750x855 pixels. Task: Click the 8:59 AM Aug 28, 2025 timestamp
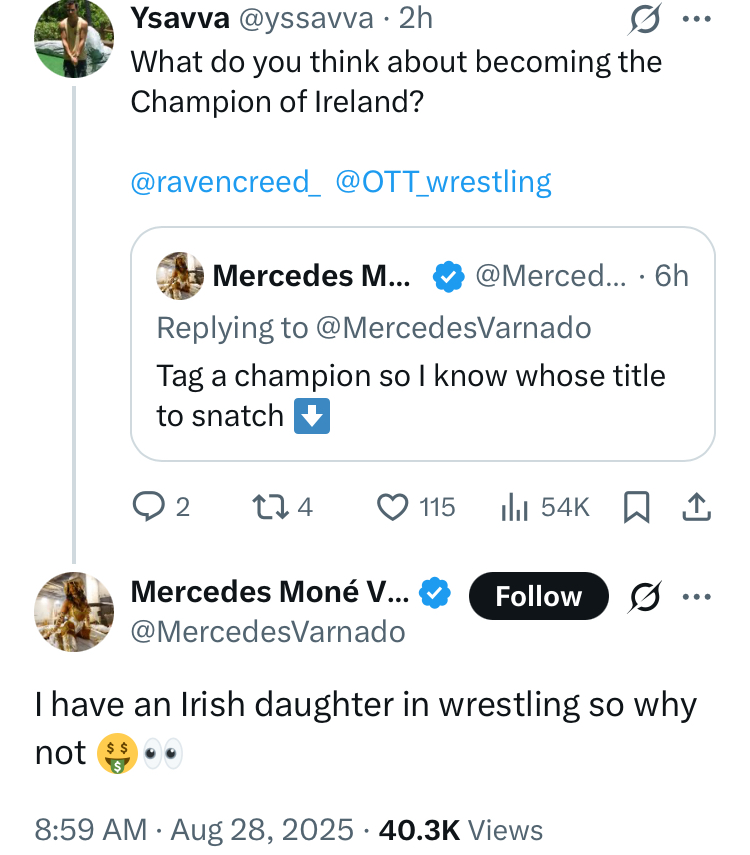(194, 829)
